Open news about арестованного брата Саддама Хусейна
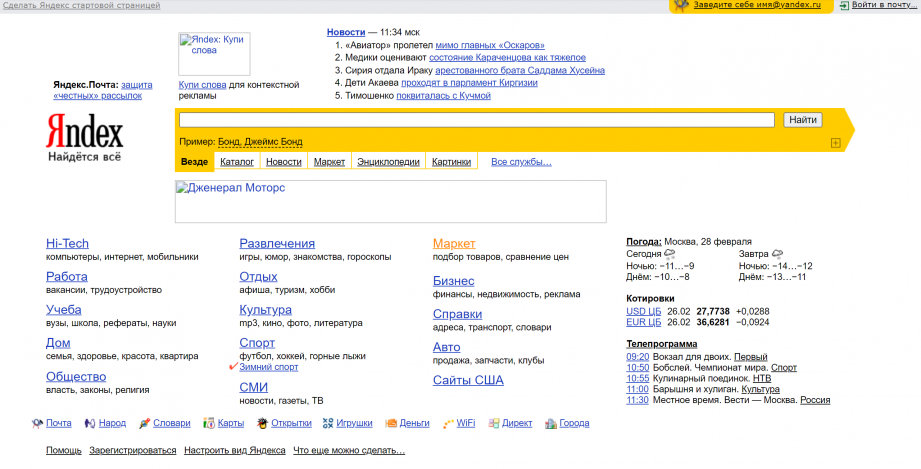Image resolution: width=921 pixels, height=469 pixels. click(x=520, y=71)
